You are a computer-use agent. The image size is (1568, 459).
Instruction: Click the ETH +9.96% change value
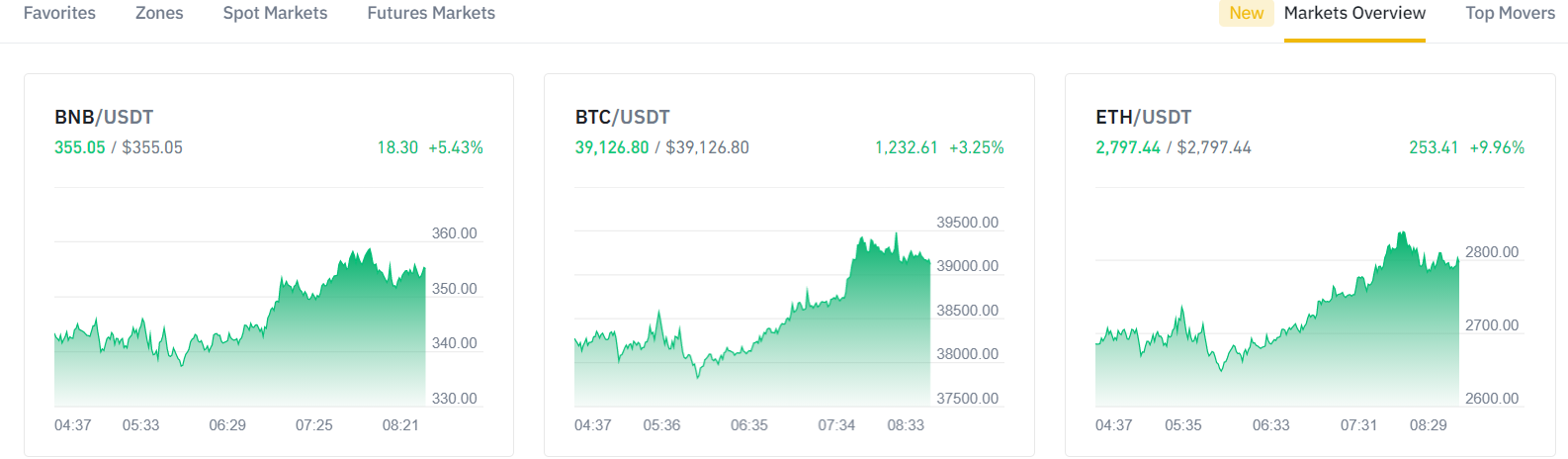(x=1497, y=147)
